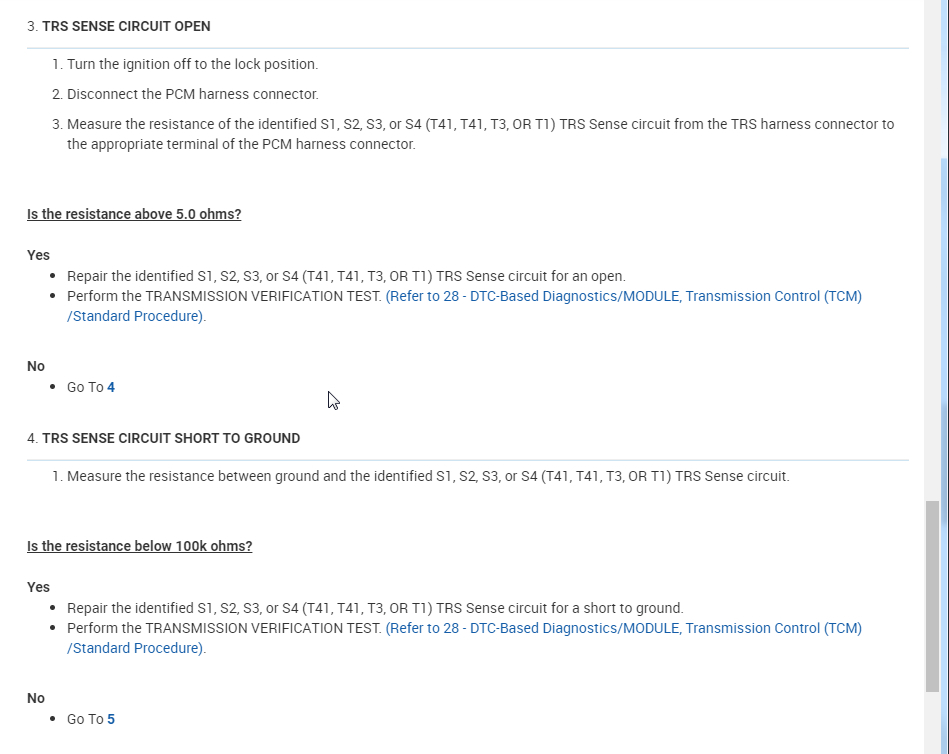Viewport: 949px width, 754px height.
Task: Click the 'Repair... for a short to ground' bullet
Action: (375, 608)
